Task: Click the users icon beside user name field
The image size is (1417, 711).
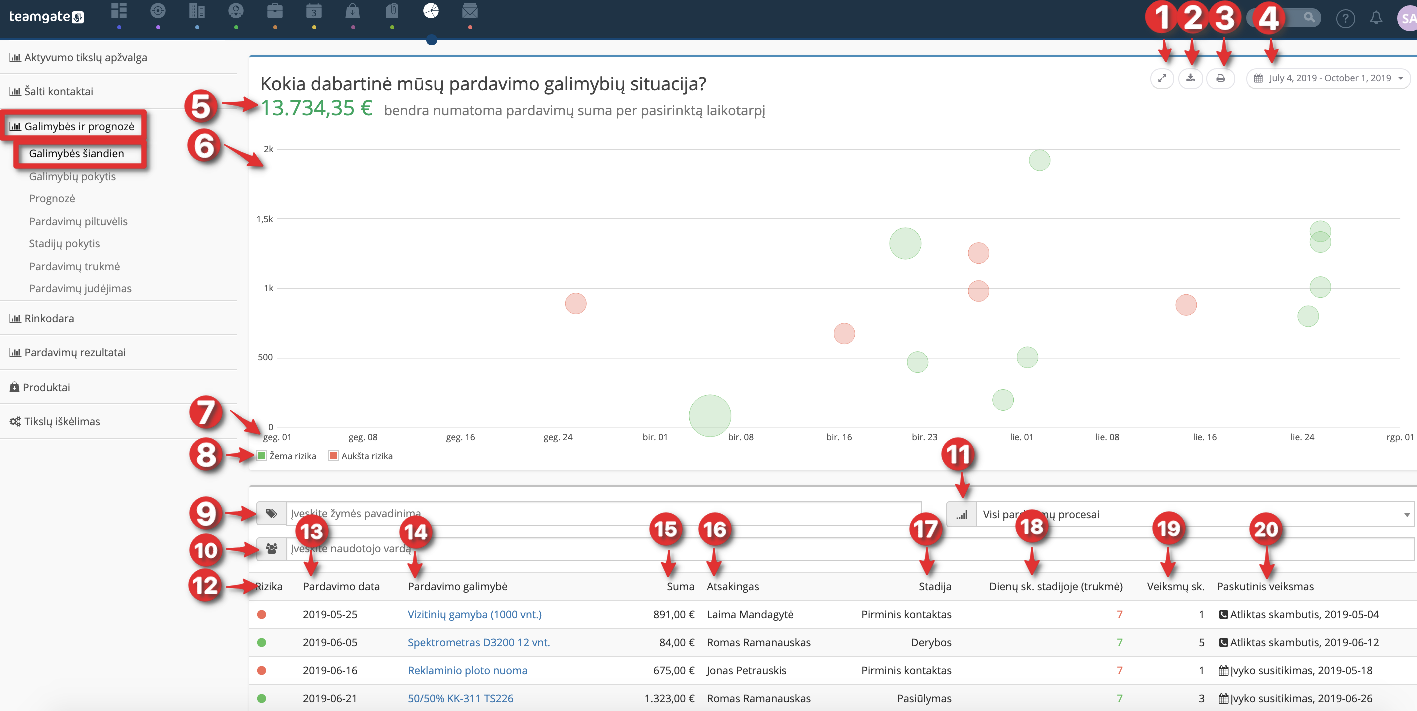Action: click(271, 549)
